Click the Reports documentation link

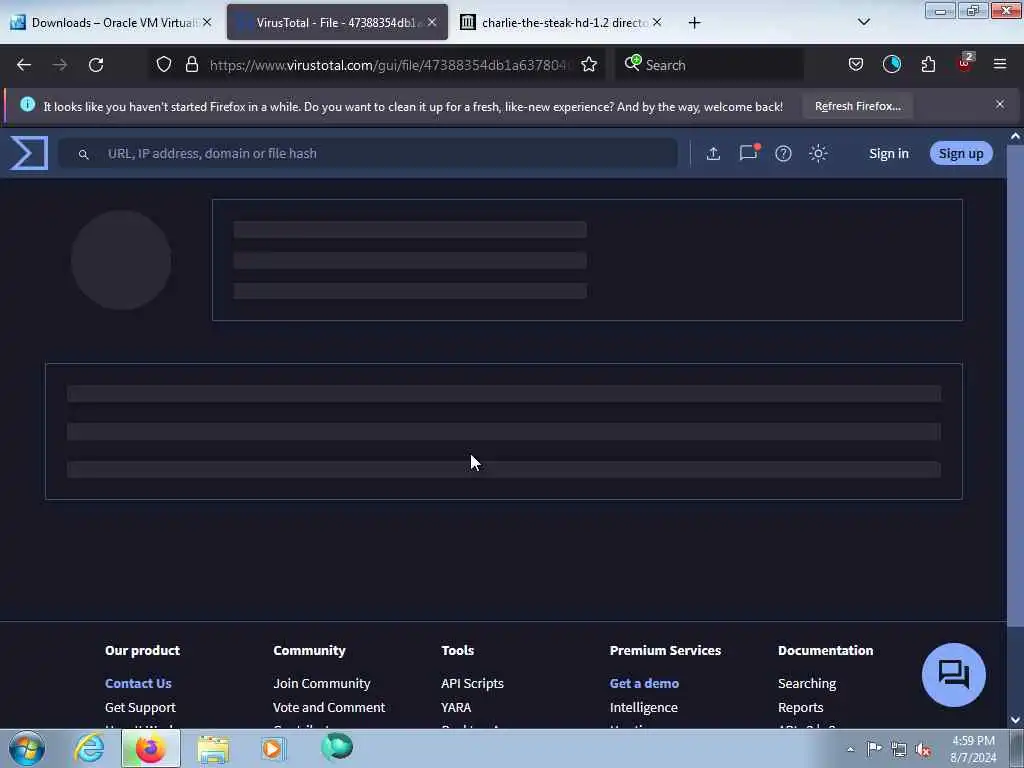coord(800,707)
